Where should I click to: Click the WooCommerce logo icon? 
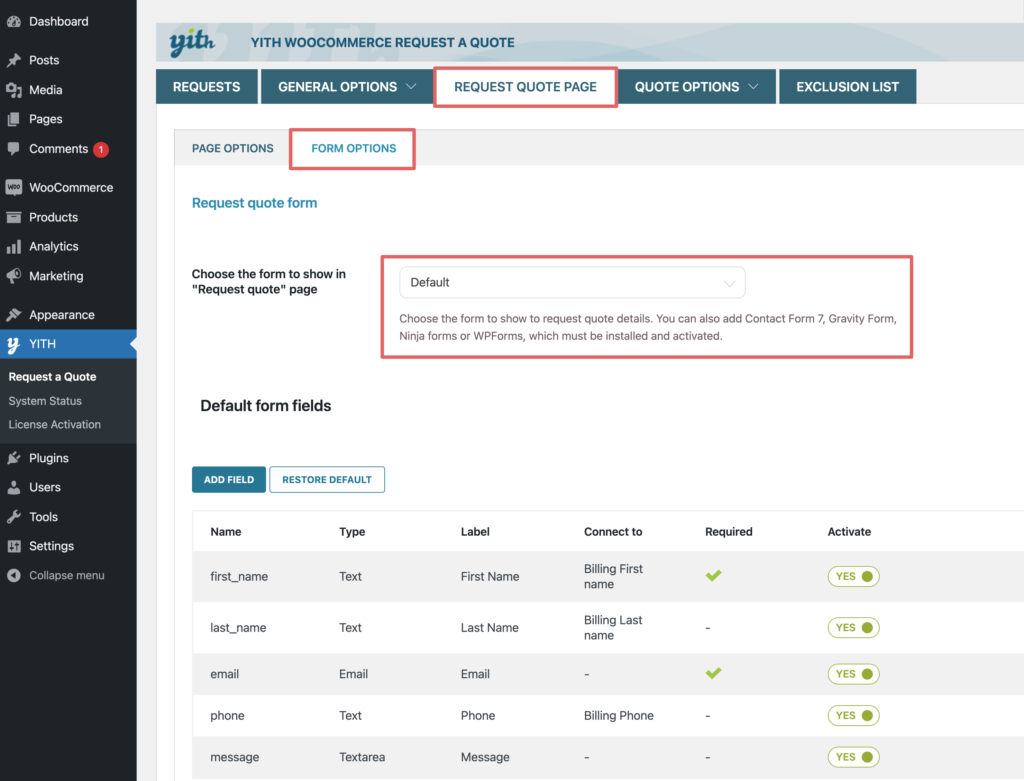point(14,187)
